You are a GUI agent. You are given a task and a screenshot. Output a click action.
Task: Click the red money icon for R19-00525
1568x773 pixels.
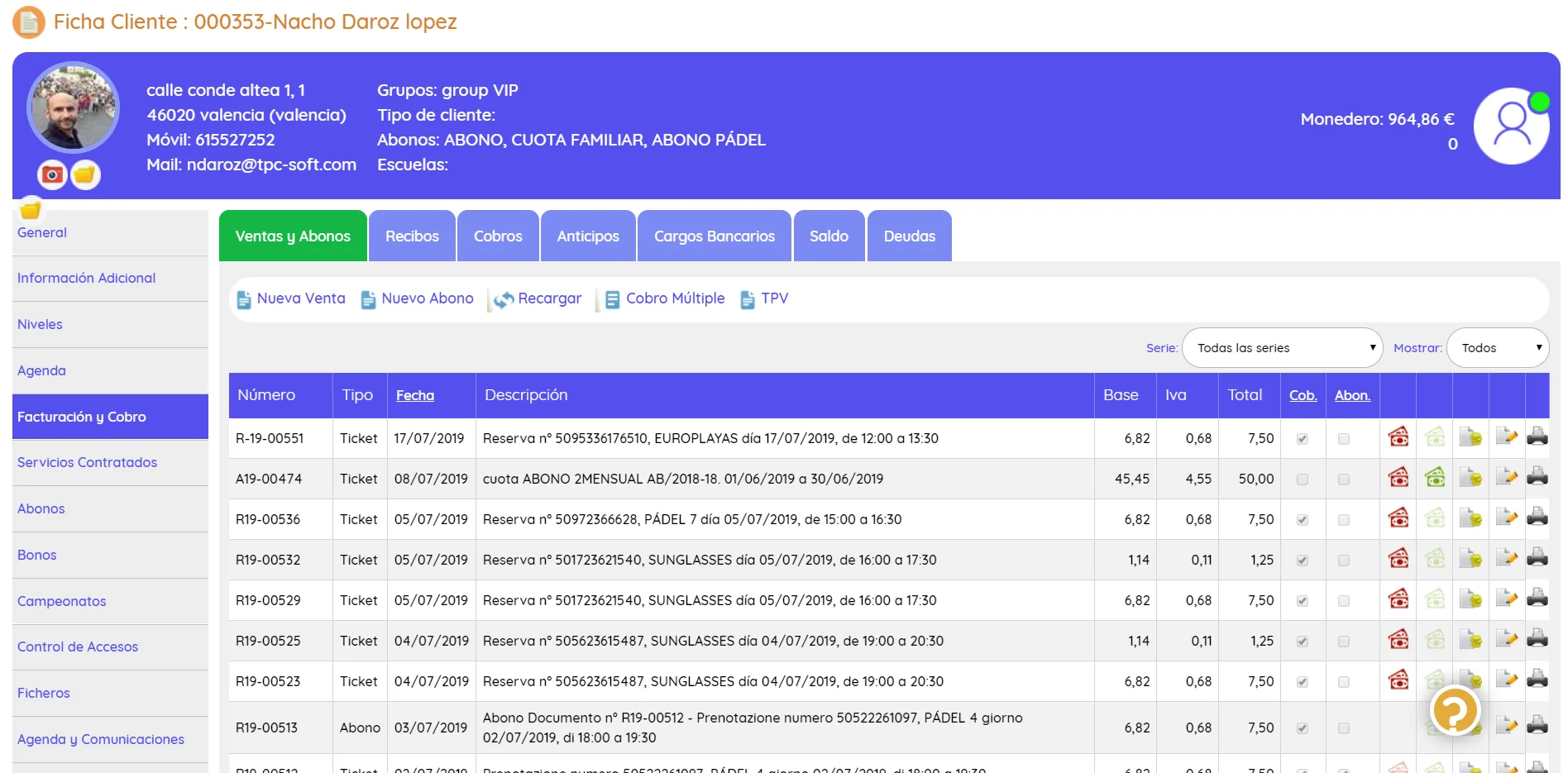click(1398, 639)
